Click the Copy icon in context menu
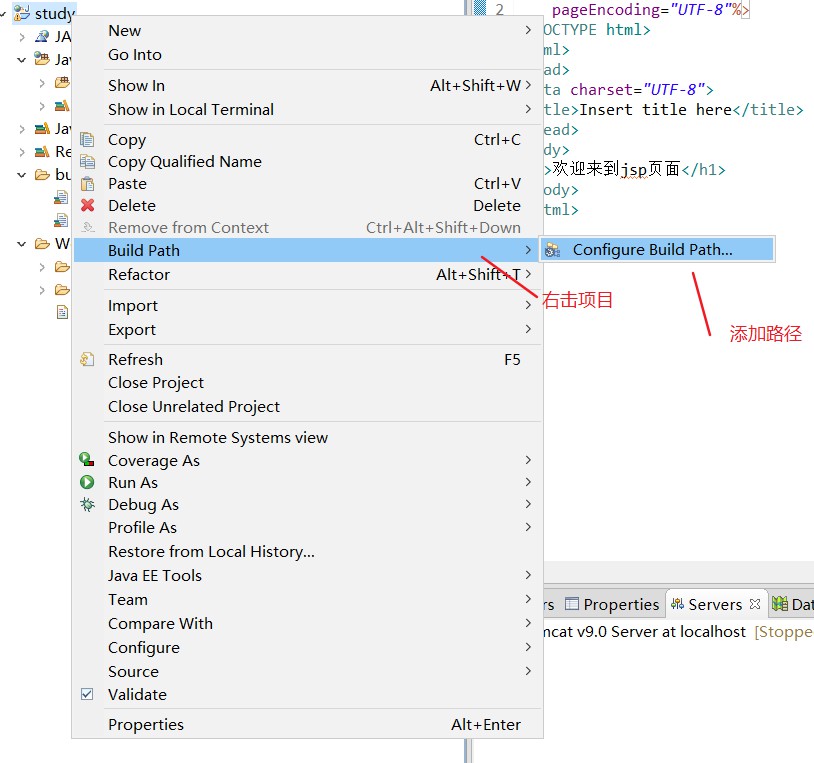The height and width of the screenshot is (763, 814). click(x=87, y=140)
